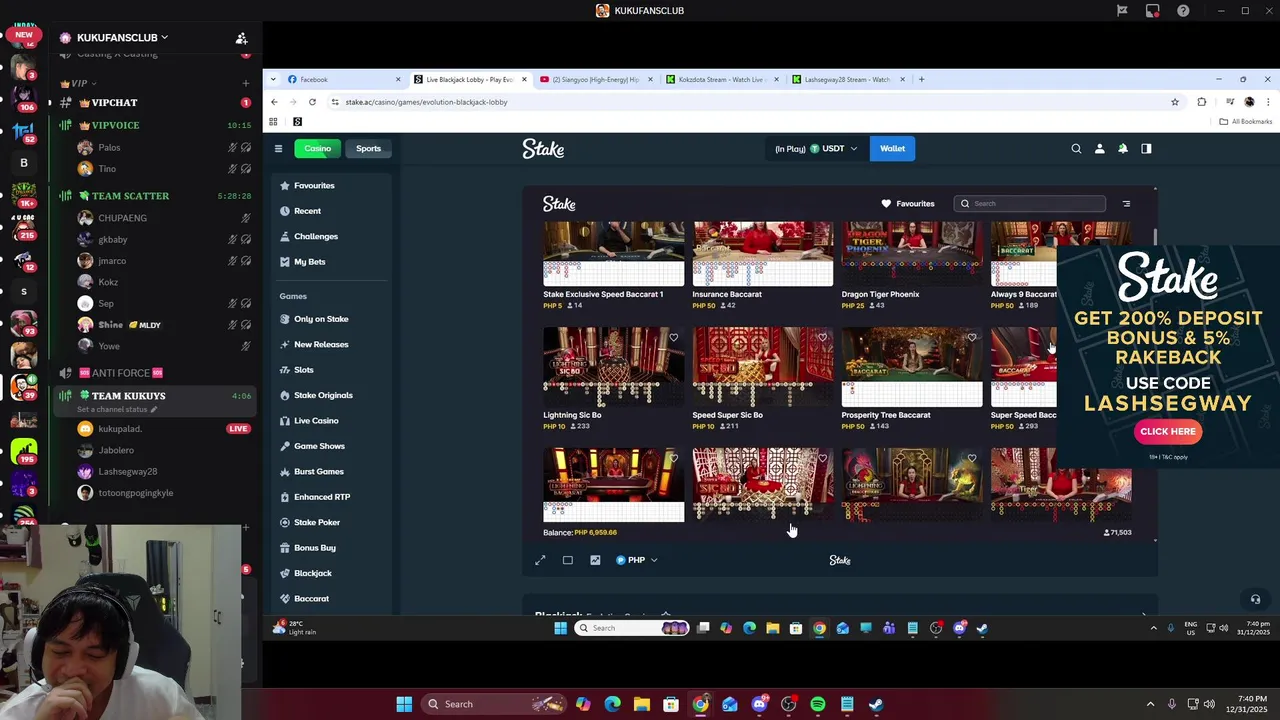
Task: Click the theatre mode rectangle icon
Action: click(x=567, y=560)
